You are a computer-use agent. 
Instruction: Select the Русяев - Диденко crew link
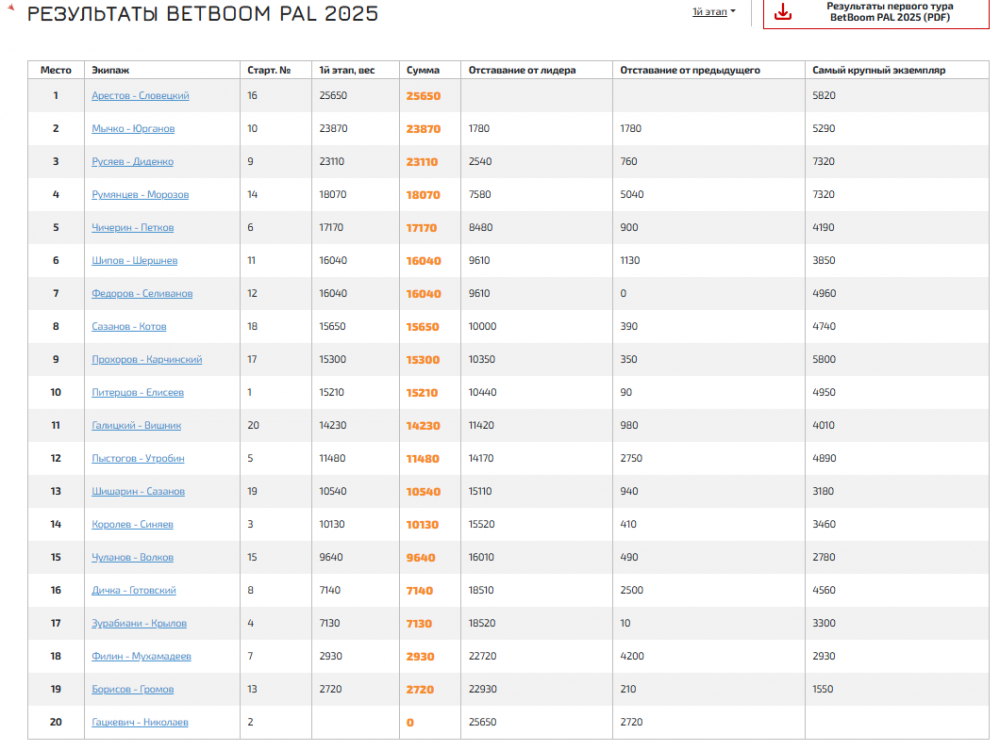[132, 162]
